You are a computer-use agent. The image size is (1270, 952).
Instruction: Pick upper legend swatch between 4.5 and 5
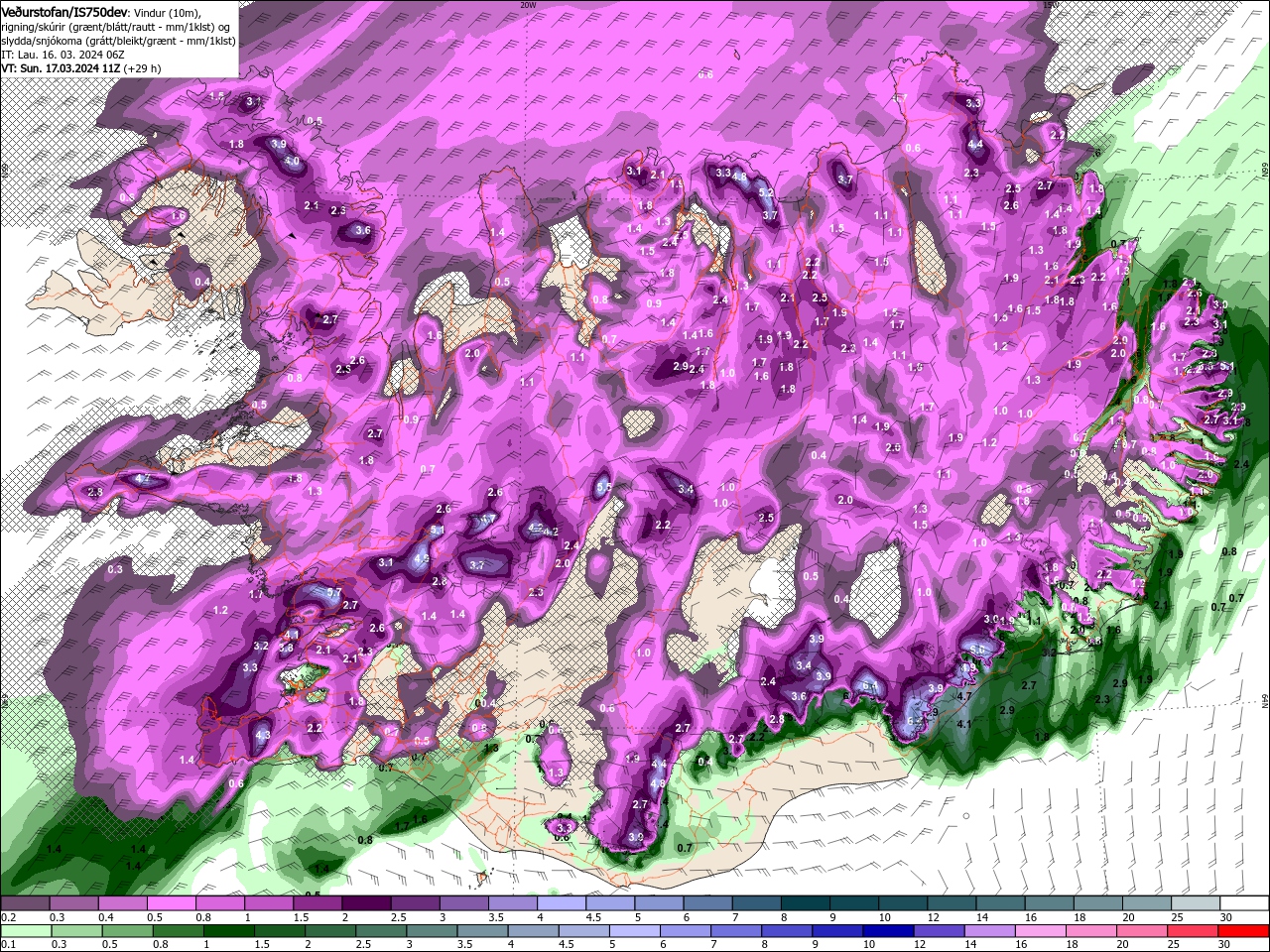coord(610,902)
